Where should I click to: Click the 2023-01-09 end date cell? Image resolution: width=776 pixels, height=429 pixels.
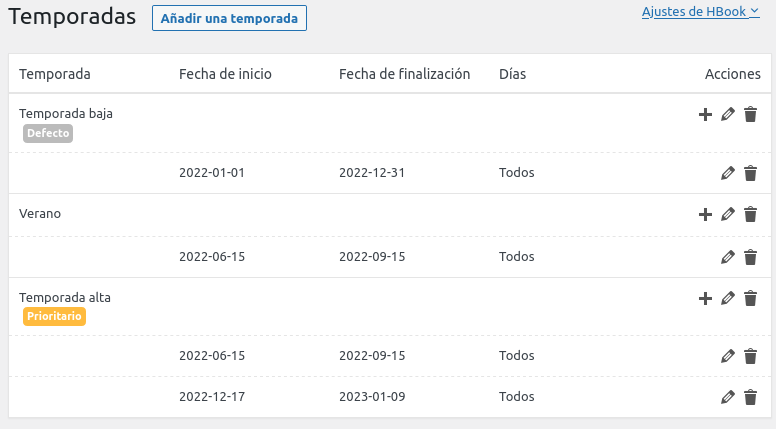(x=372, y=397)
